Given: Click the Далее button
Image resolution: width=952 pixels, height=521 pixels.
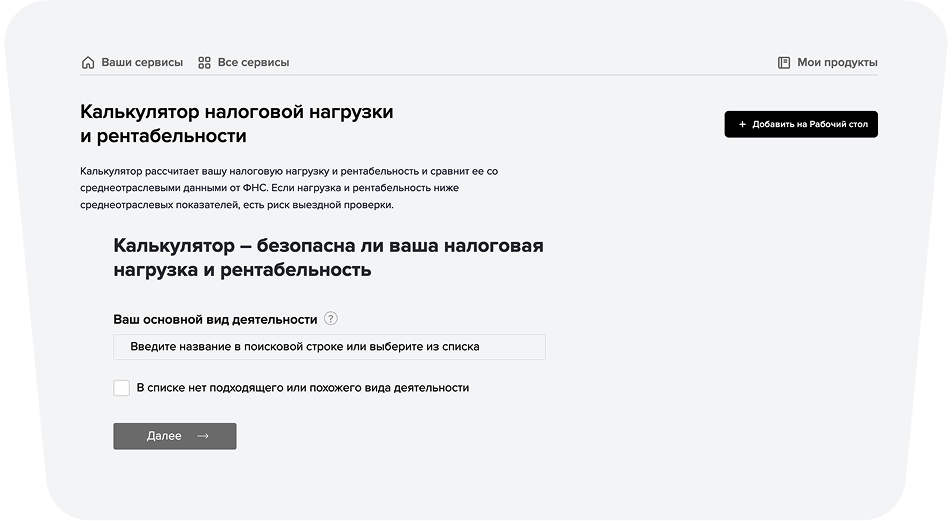Looking at the screenshot, I should click(175, 436).
